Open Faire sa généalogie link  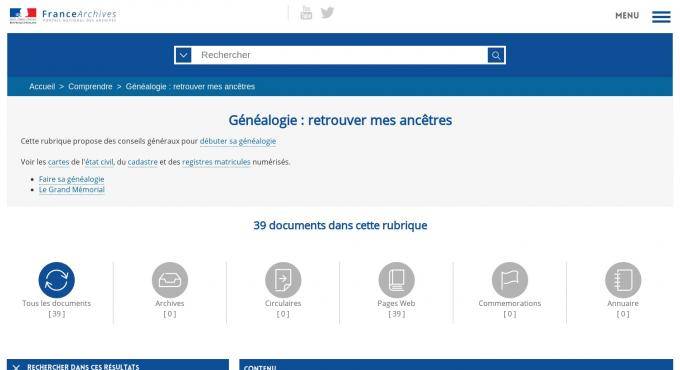pyautogui.click(x=72, y=179)
